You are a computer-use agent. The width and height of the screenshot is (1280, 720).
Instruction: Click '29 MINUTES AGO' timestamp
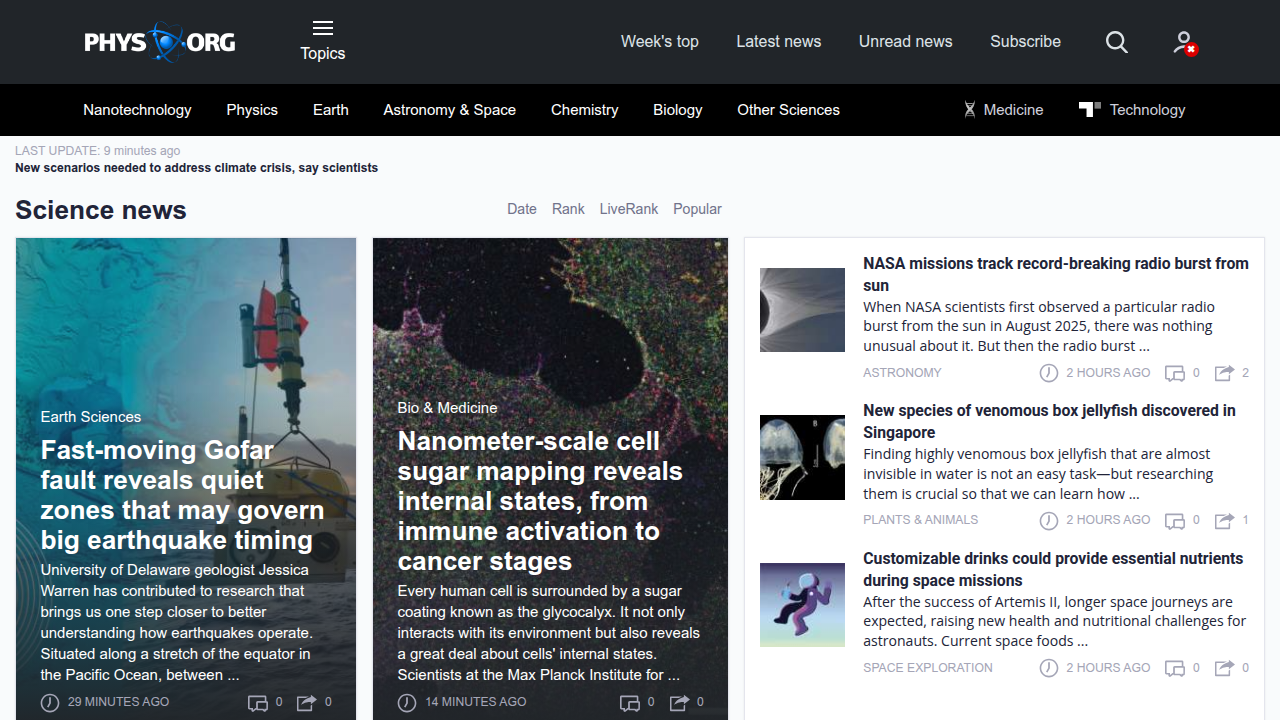(118, 702)
